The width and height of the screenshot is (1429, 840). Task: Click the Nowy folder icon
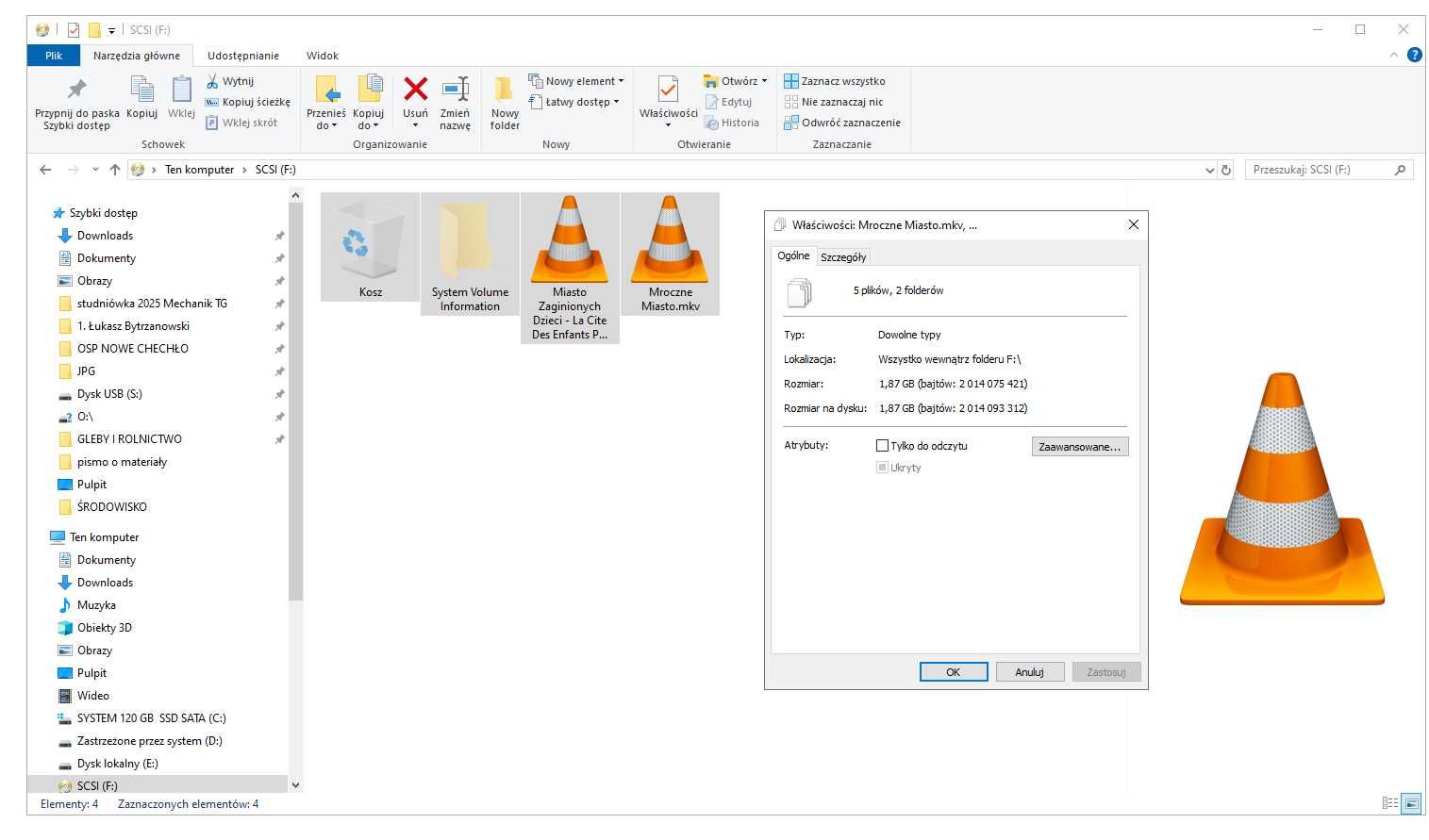(505, 89)
